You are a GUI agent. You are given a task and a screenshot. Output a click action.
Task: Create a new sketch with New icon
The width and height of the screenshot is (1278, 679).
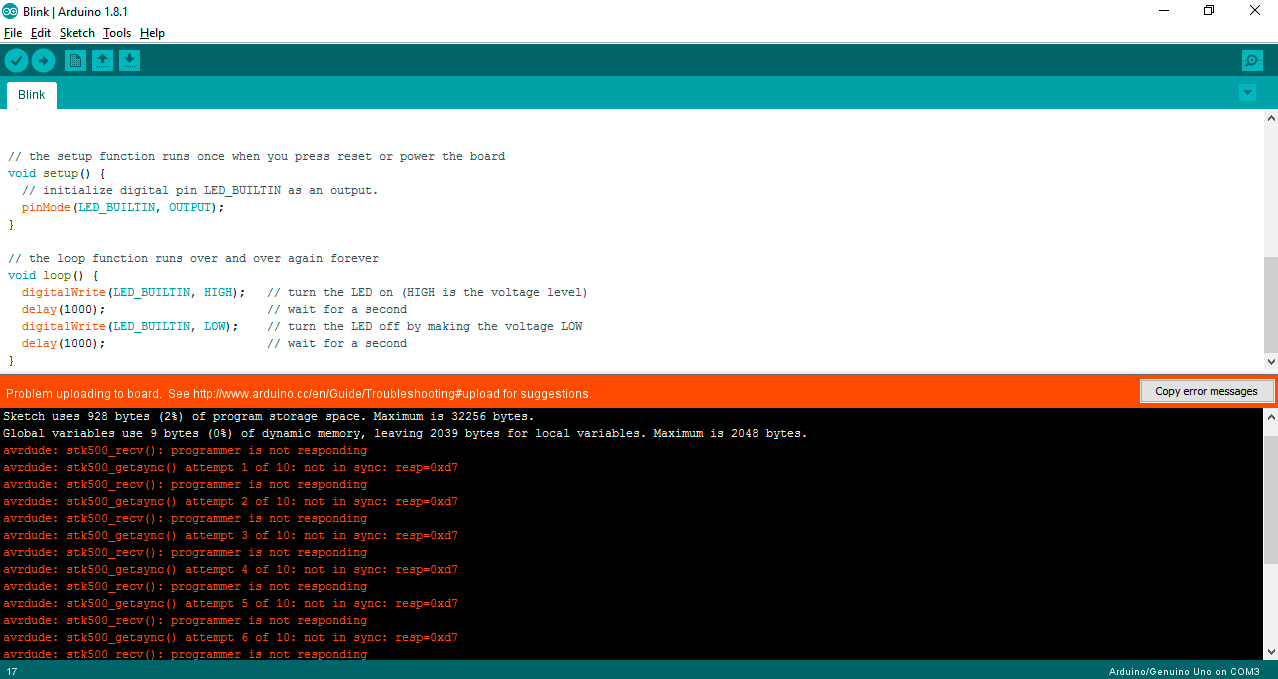[x=75, y=61]
